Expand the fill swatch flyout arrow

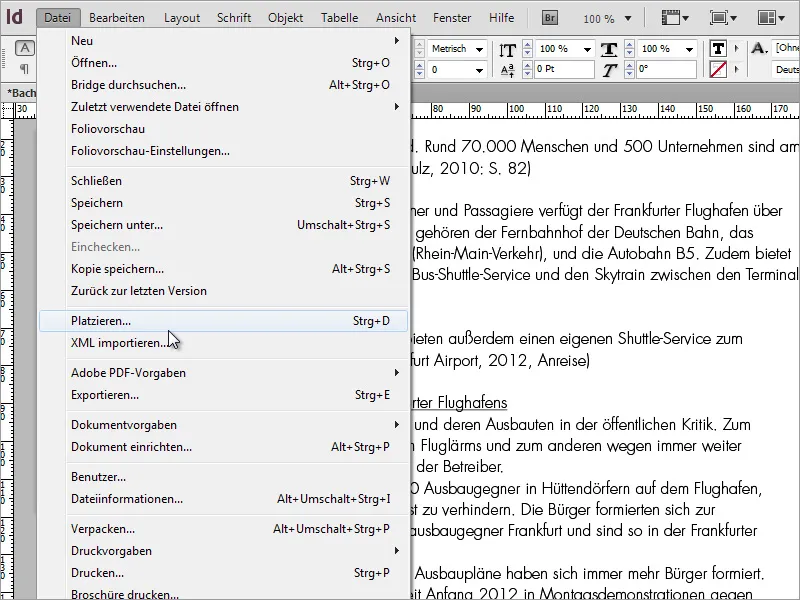[x=736, y=48]
